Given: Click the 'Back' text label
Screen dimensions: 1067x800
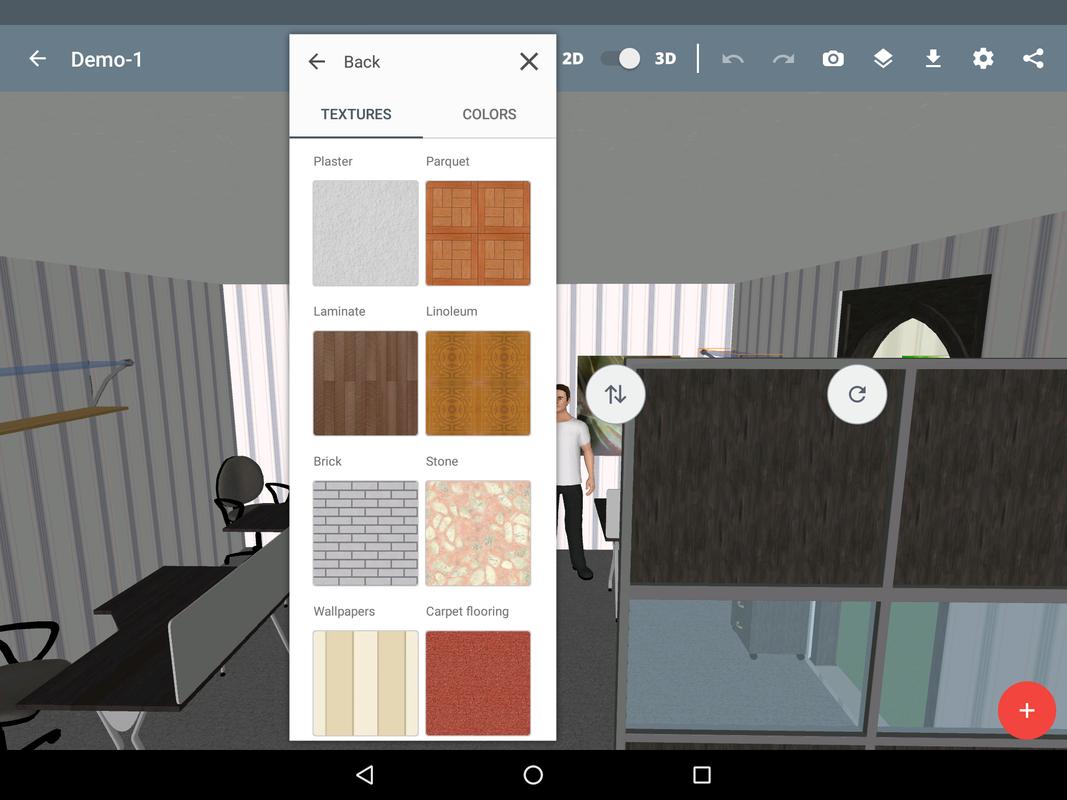Looking at the screenshot, I should [361, 62].
